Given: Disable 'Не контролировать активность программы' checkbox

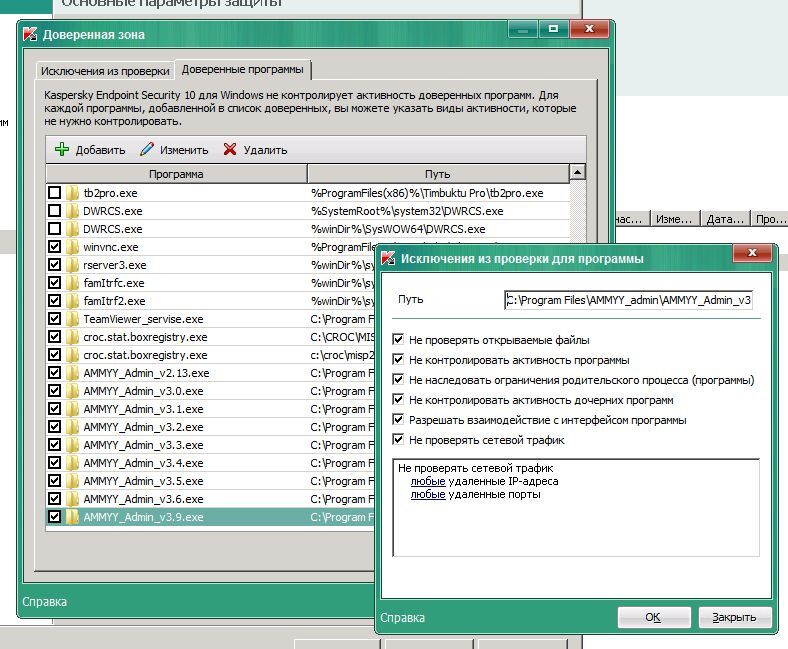Looking at the screenshot, I should coord(400,360).
